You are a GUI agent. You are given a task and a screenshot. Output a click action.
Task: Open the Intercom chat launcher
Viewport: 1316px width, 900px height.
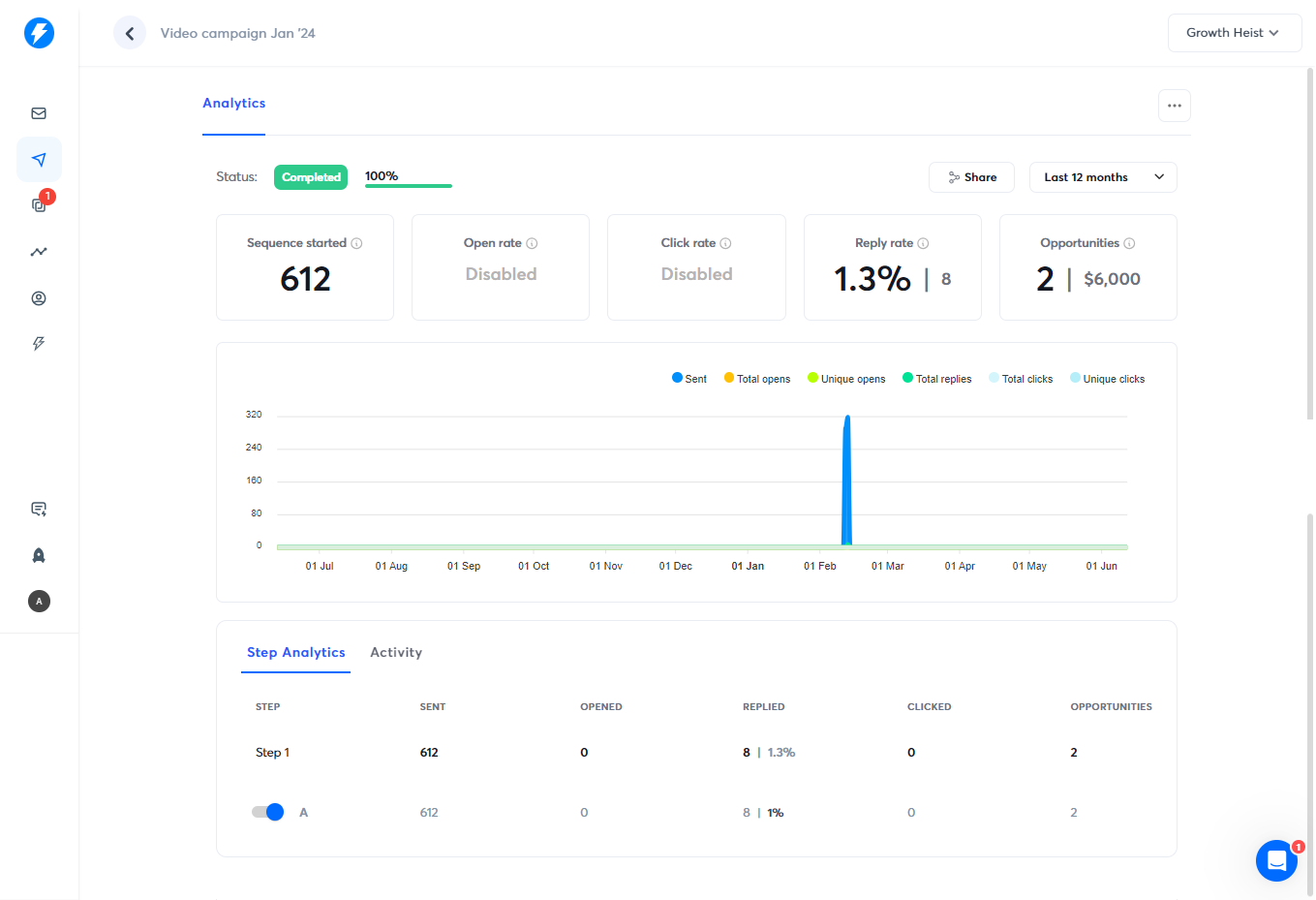click(x=1276, y=860)
